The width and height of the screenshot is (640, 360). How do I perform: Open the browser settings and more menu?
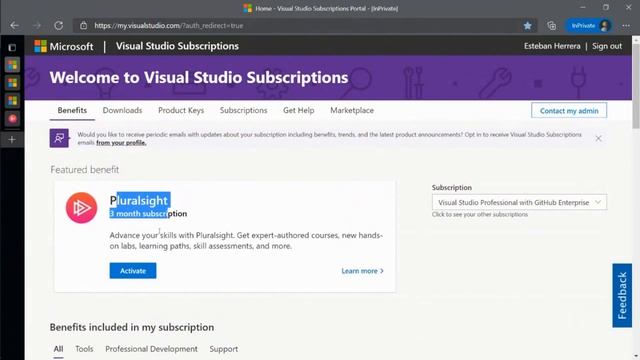pos(626,26)
